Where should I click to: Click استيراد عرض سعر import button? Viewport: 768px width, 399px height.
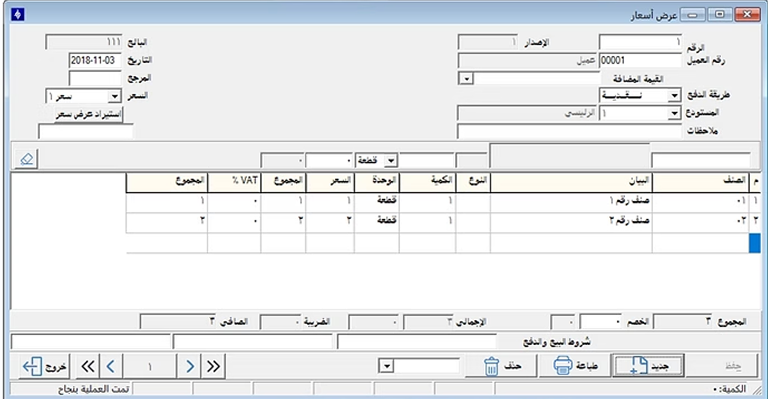(88, 115)
